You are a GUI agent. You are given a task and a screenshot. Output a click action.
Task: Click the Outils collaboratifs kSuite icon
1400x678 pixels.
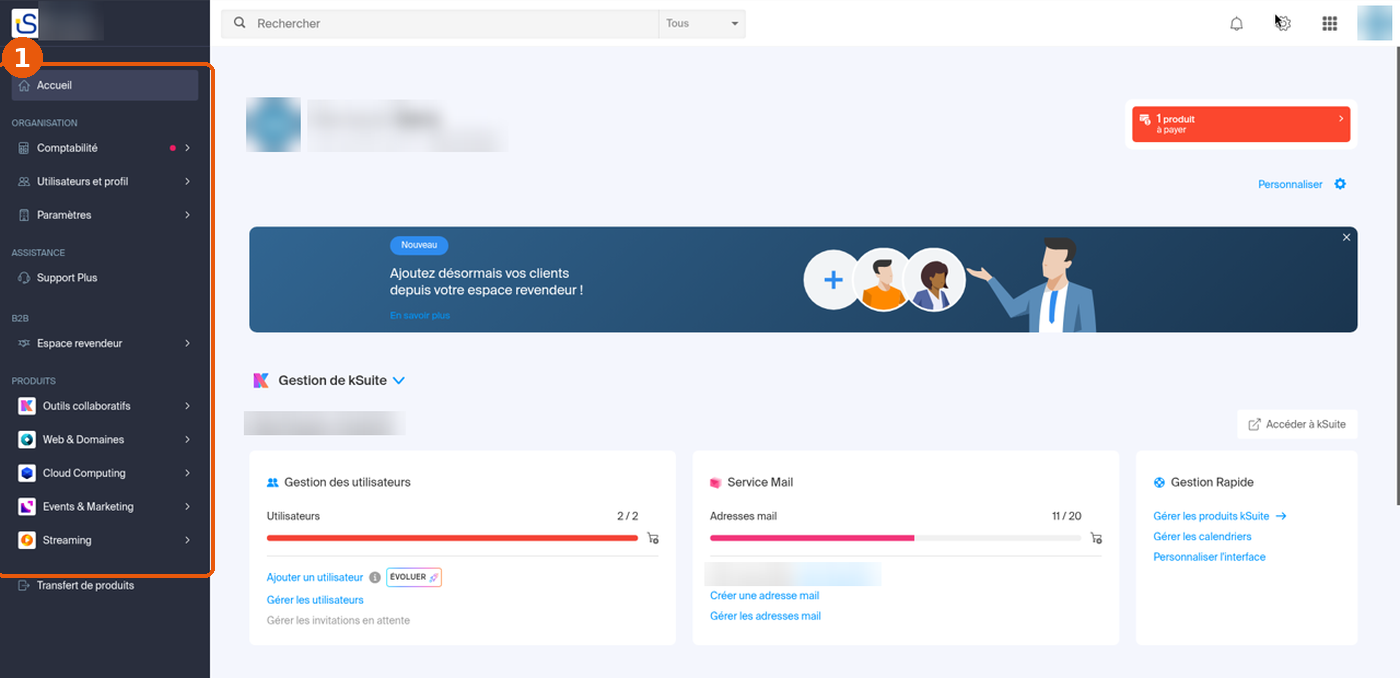(x=27, y=406)
